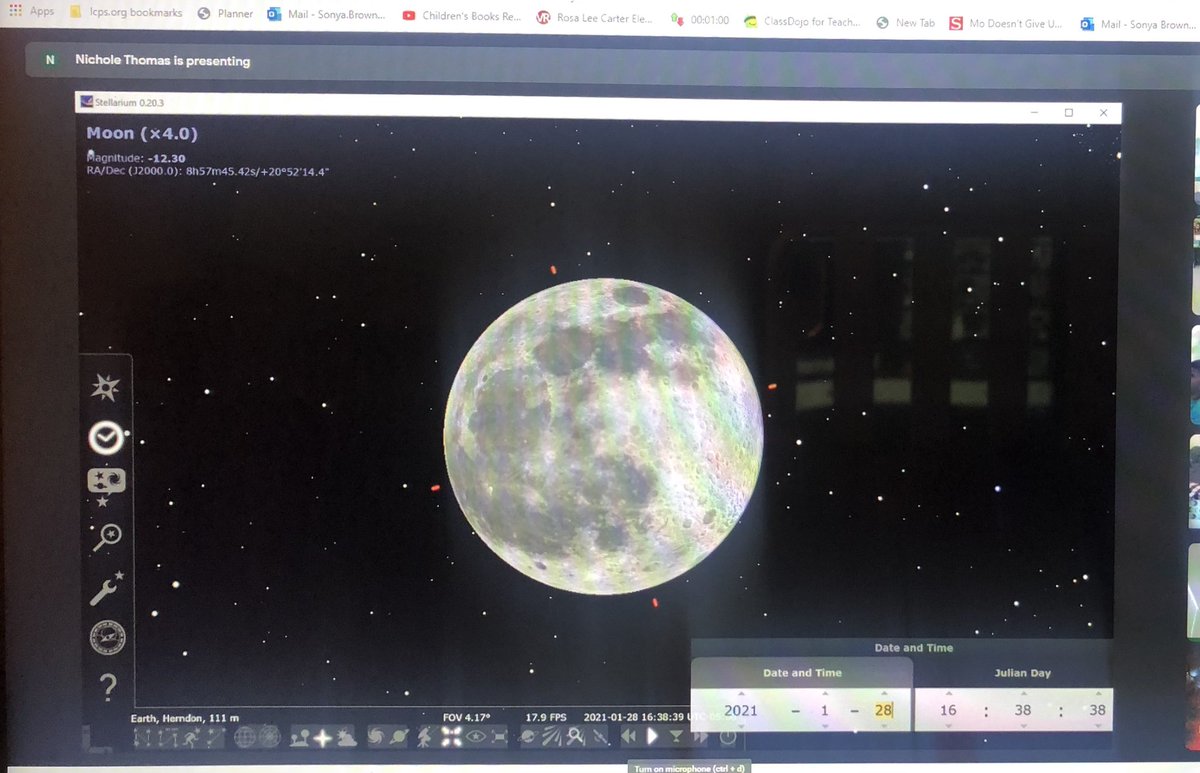
Task: Toggle the equatorial grid icon
Action: tap(244, 737)
